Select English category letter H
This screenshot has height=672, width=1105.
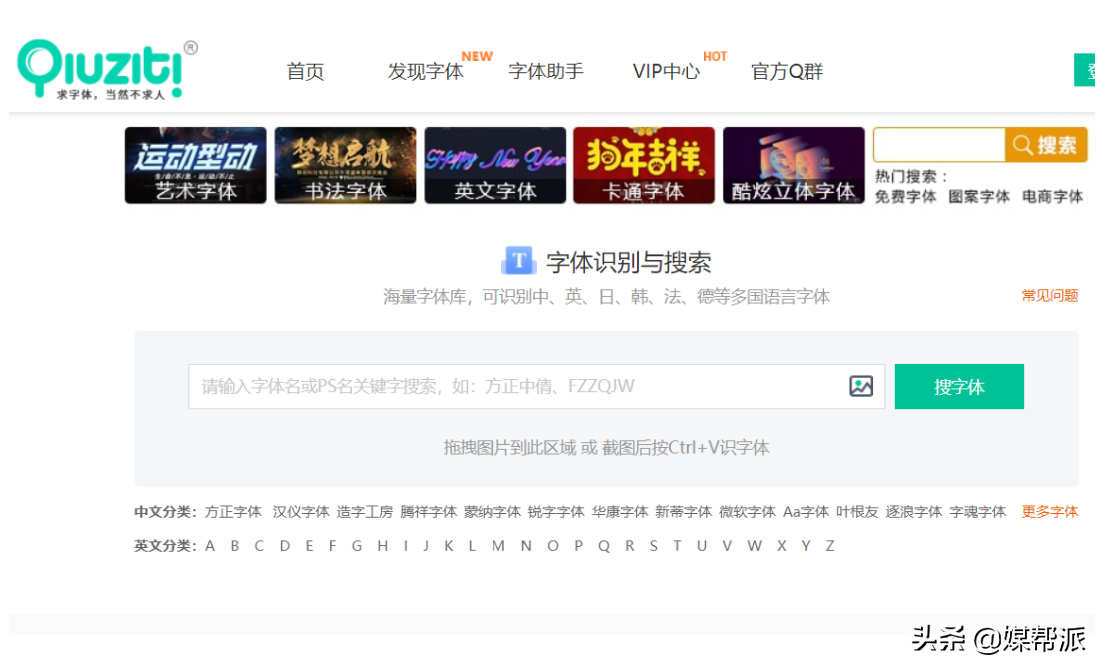point(383,546)
